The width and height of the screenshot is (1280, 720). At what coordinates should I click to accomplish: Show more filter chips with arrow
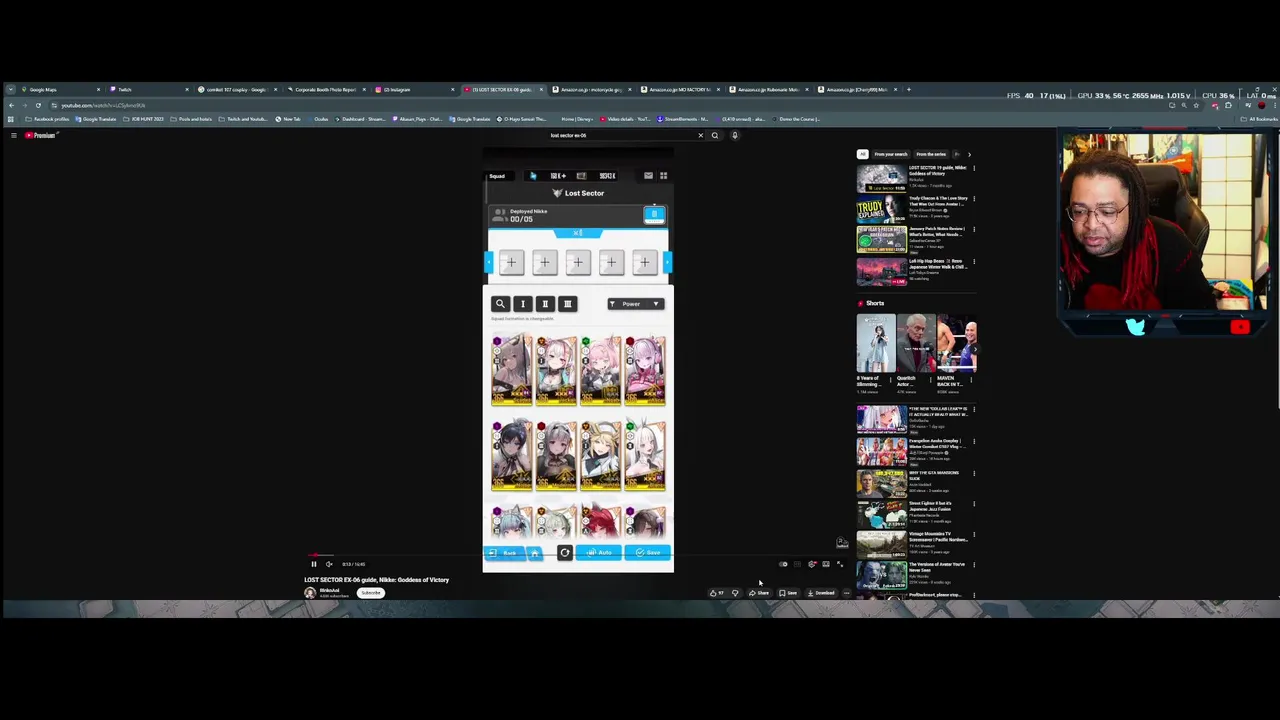968,154
